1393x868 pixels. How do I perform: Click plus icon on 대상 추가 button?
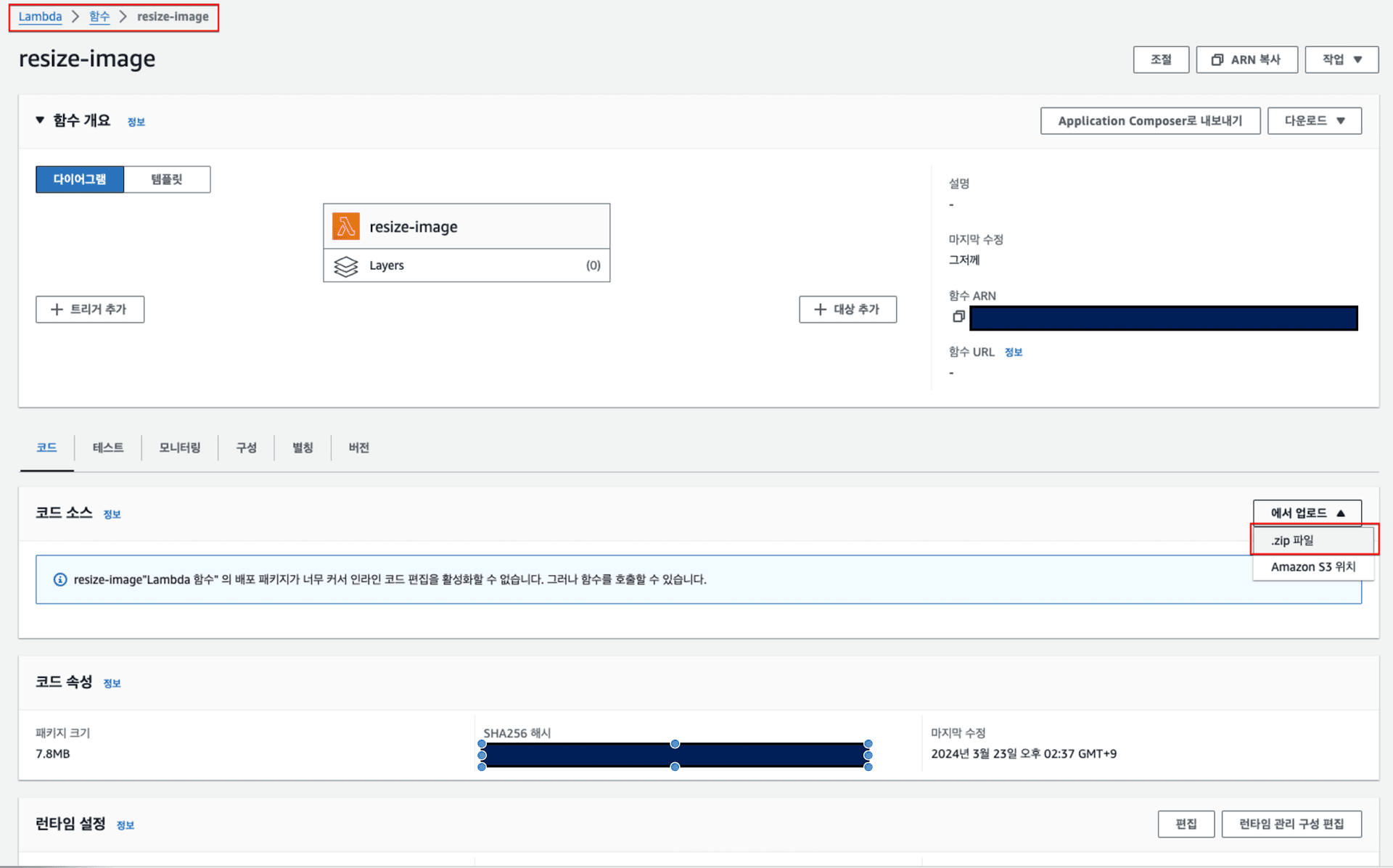(x=820, y=310)
